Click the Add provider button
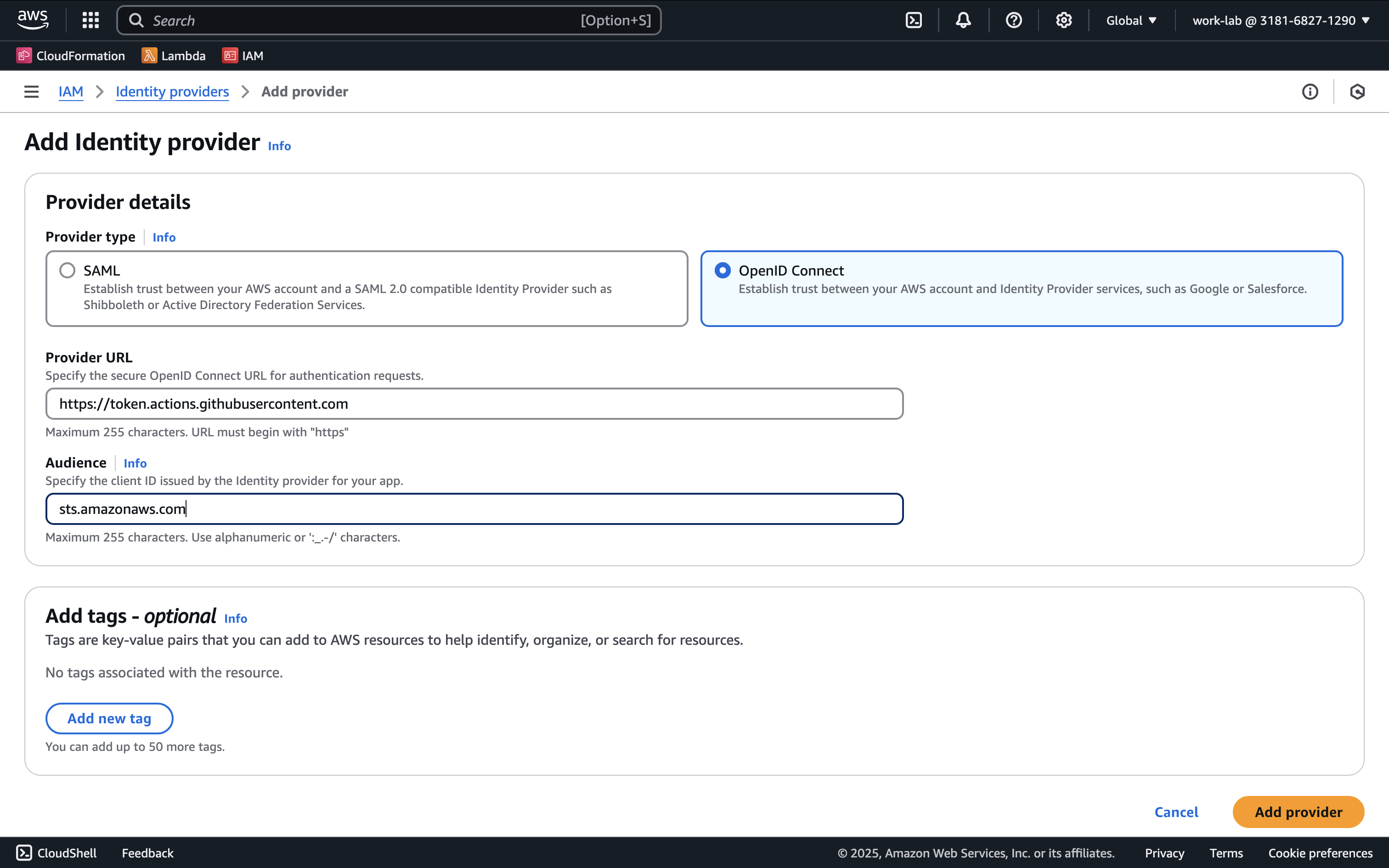This screenshot has height=868, width=1389. click(x=1299, y=812)
